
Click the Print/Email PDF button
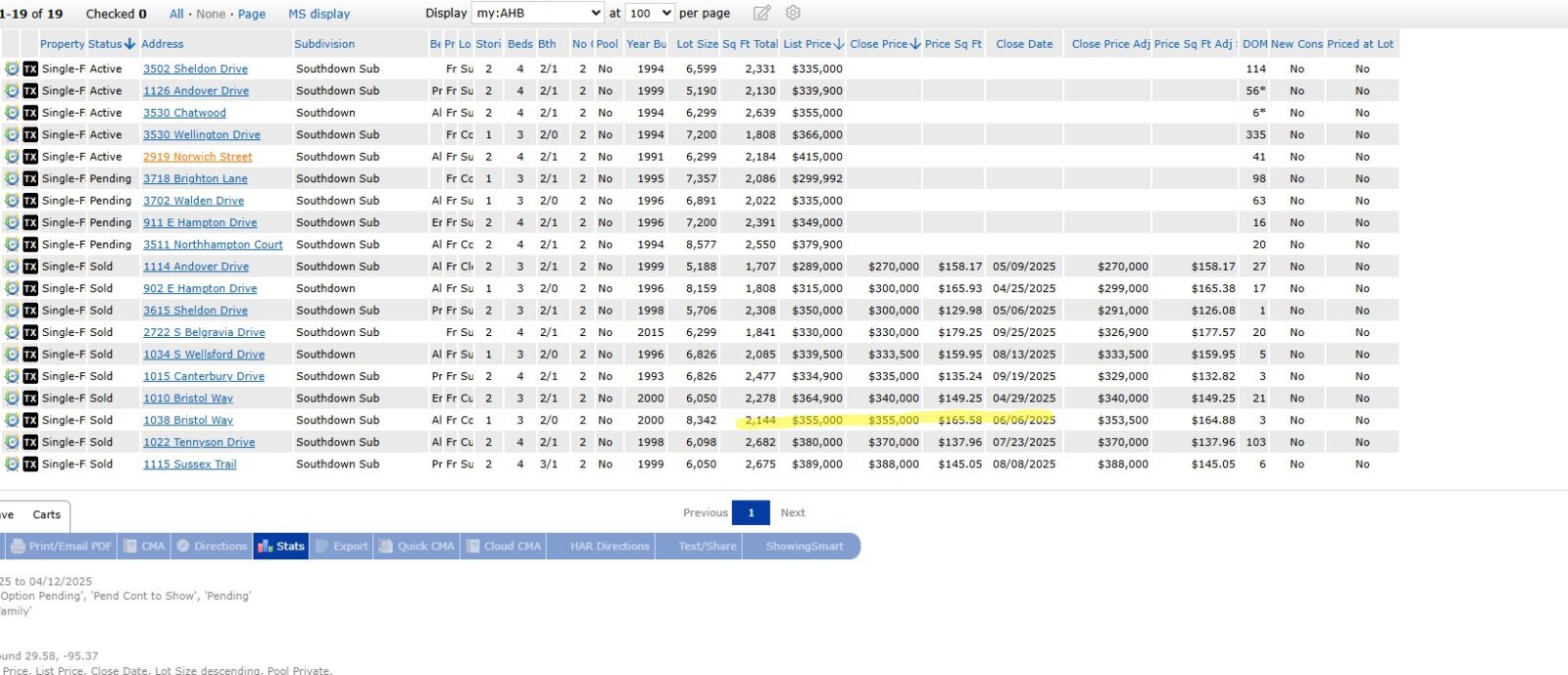(61, 547)
